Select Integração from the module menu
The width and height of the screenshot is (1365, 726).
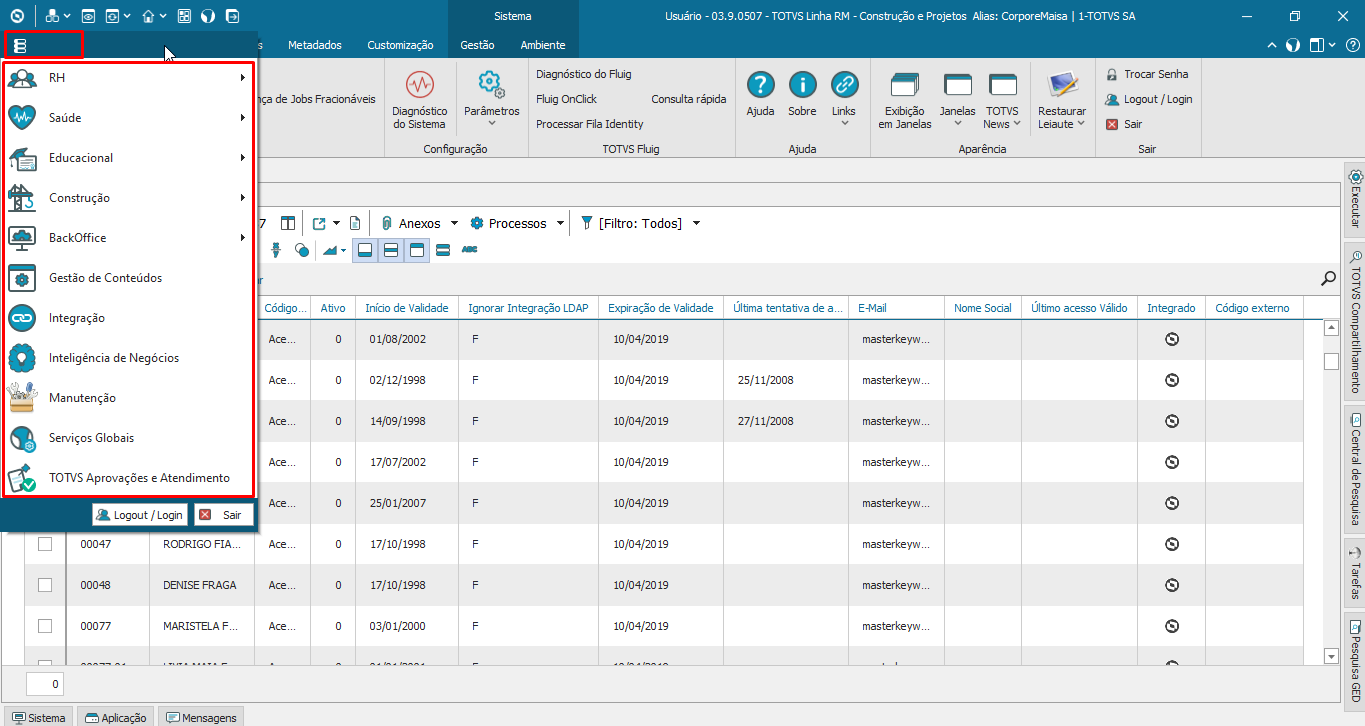pyautogui.click(x=77, y=318)
